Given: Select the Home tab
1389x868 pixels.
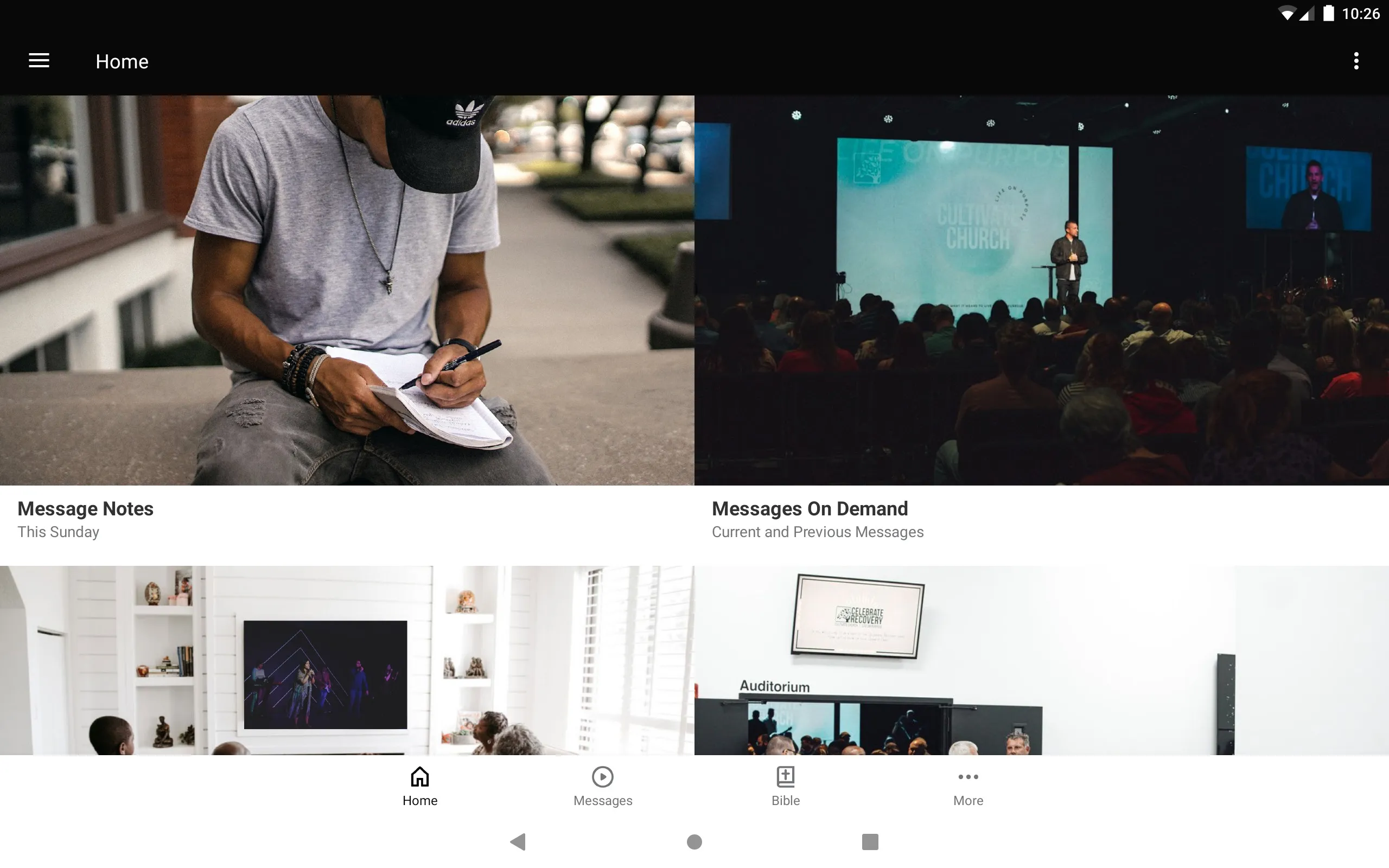Looking at the screenshot, I should 419,786.
